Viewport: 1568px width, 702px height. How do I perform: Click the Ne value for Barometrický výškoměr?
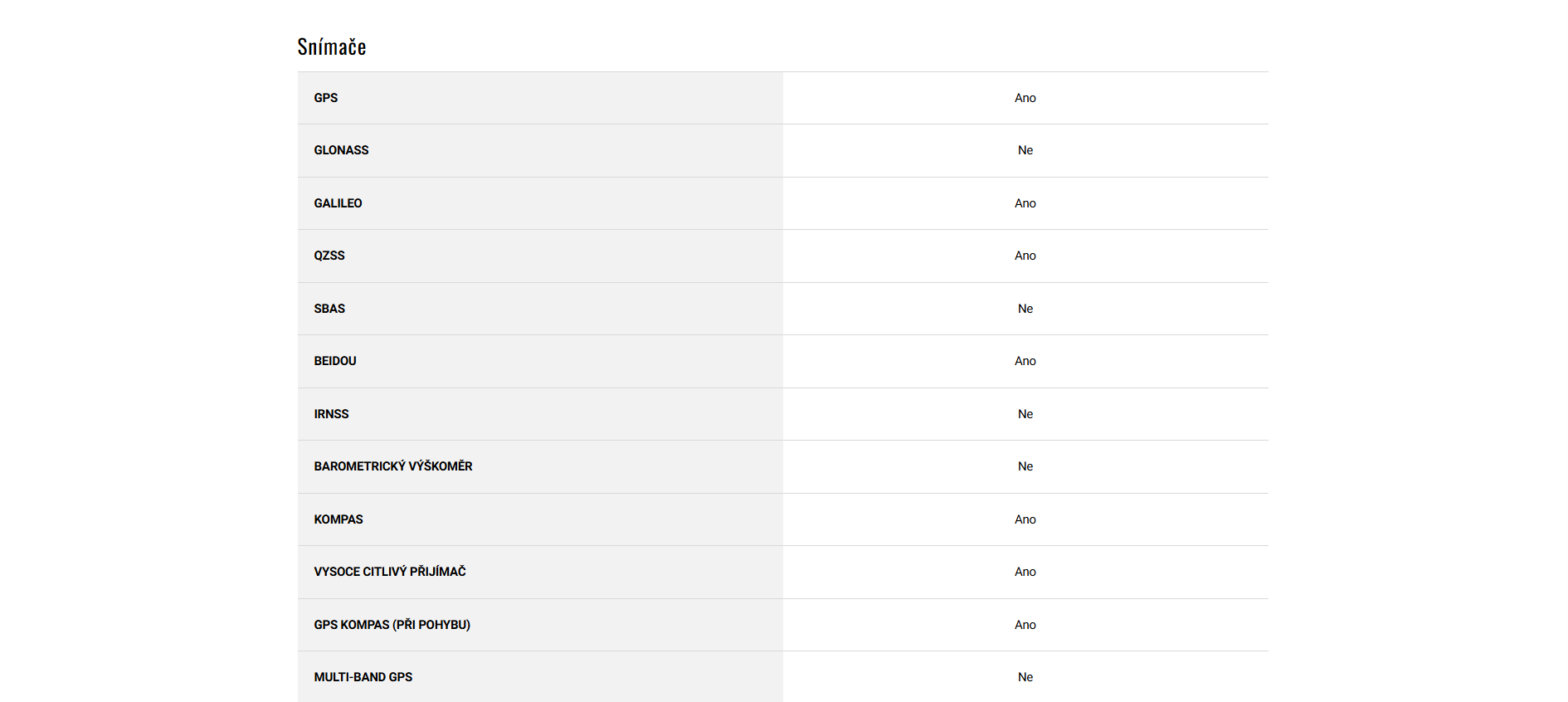1025,466
